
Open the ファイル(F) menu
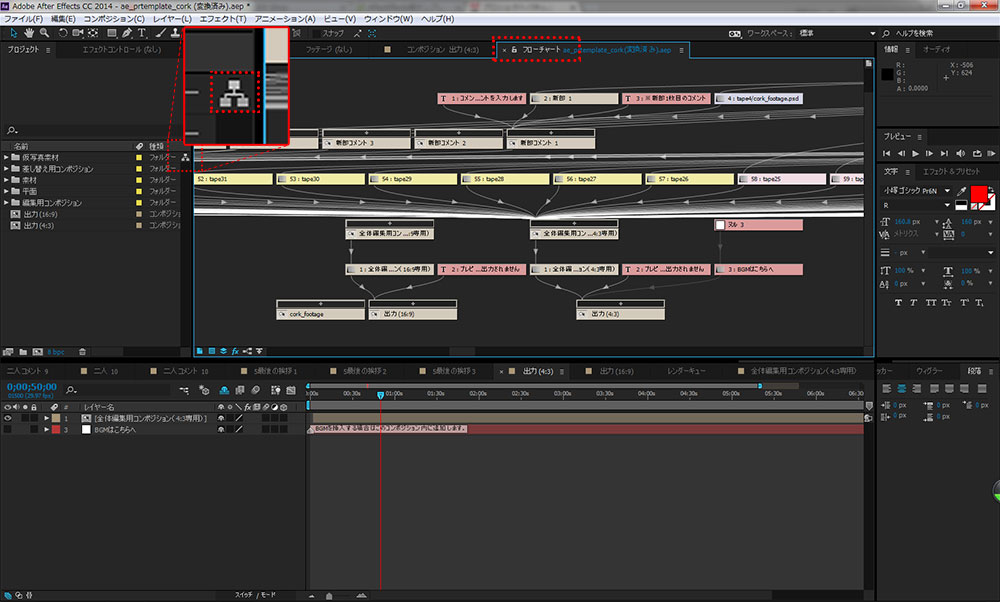click(x=24, y=18)
